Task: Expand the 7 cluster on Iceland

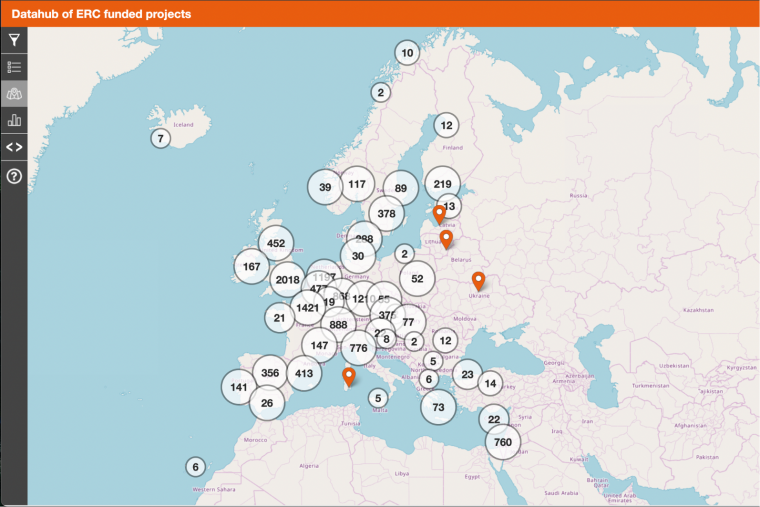Action: coord(160,139)
